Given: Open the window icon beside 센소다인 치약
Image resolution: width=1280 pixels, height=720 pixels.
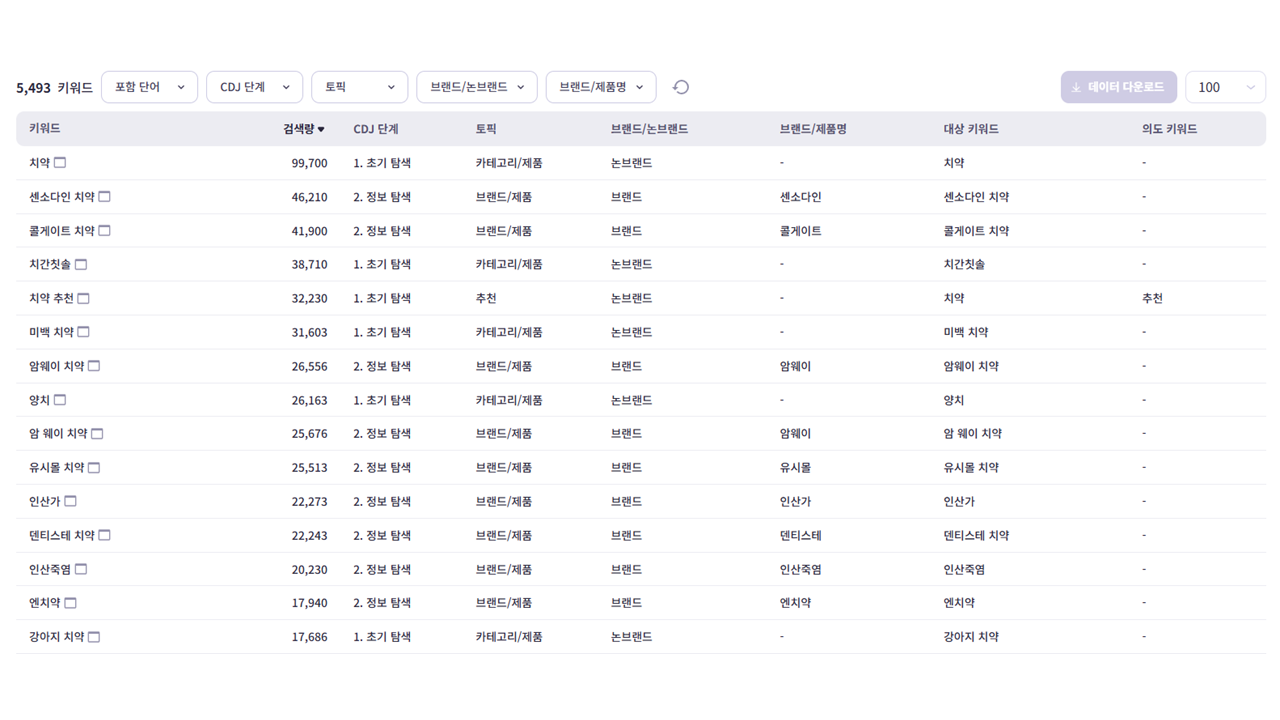Looking at the screenshot, I should coord(104,197).
